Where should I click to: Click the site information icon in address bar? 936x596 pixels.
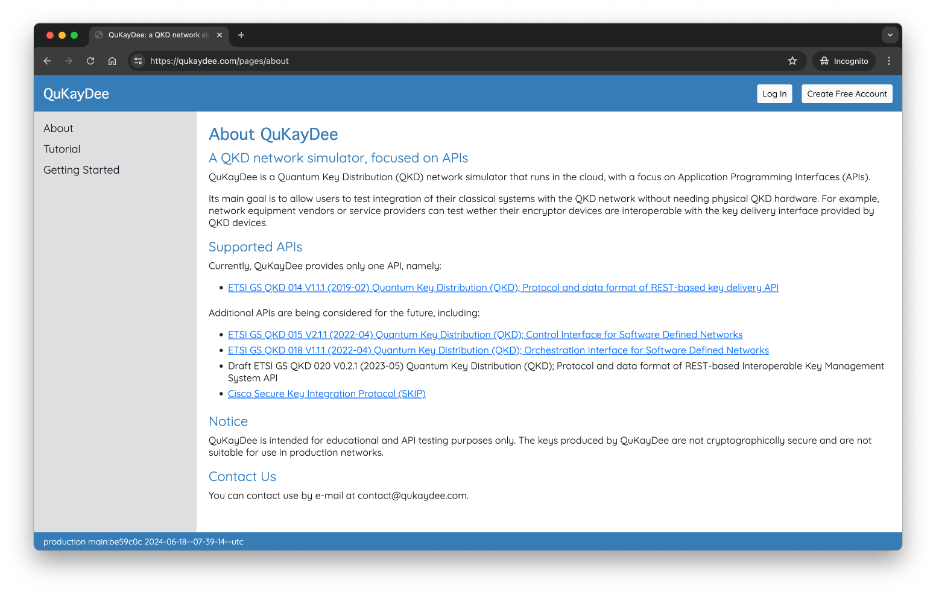(x=138, y=61)
